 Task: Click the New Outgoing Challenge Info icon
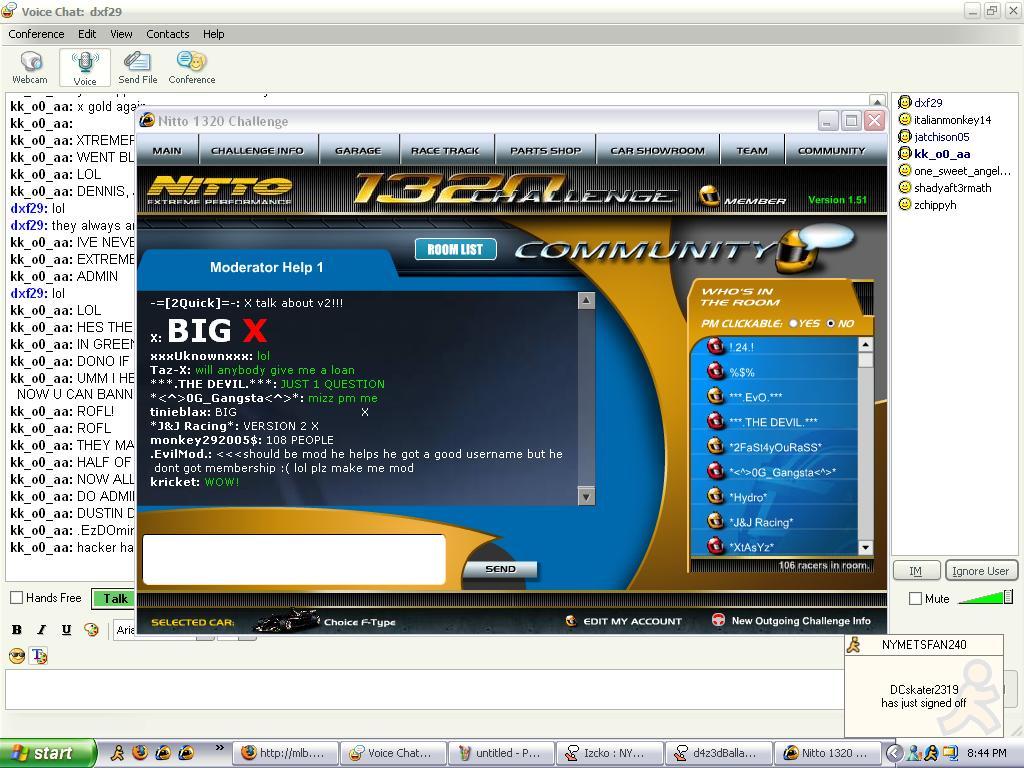(718, 620)
